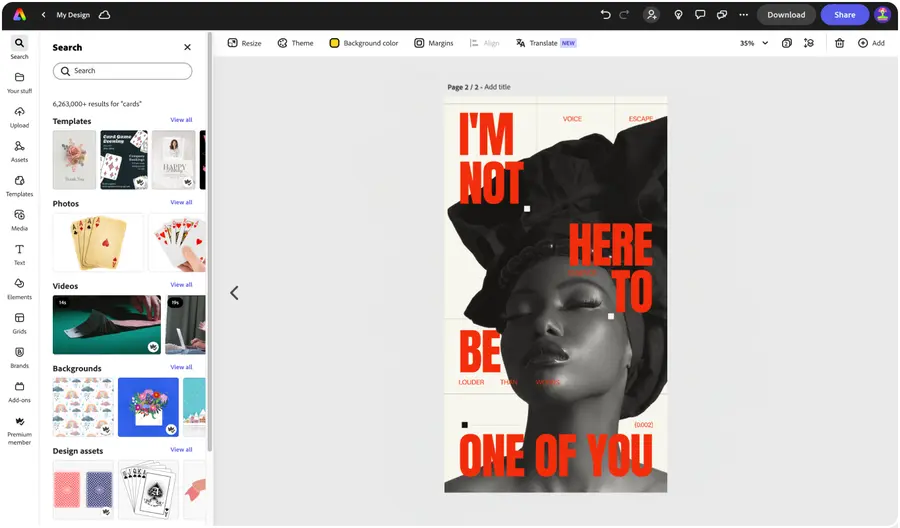Open the Brands panel
Screen dimensions: 900x528
click(x=20, y=358)
